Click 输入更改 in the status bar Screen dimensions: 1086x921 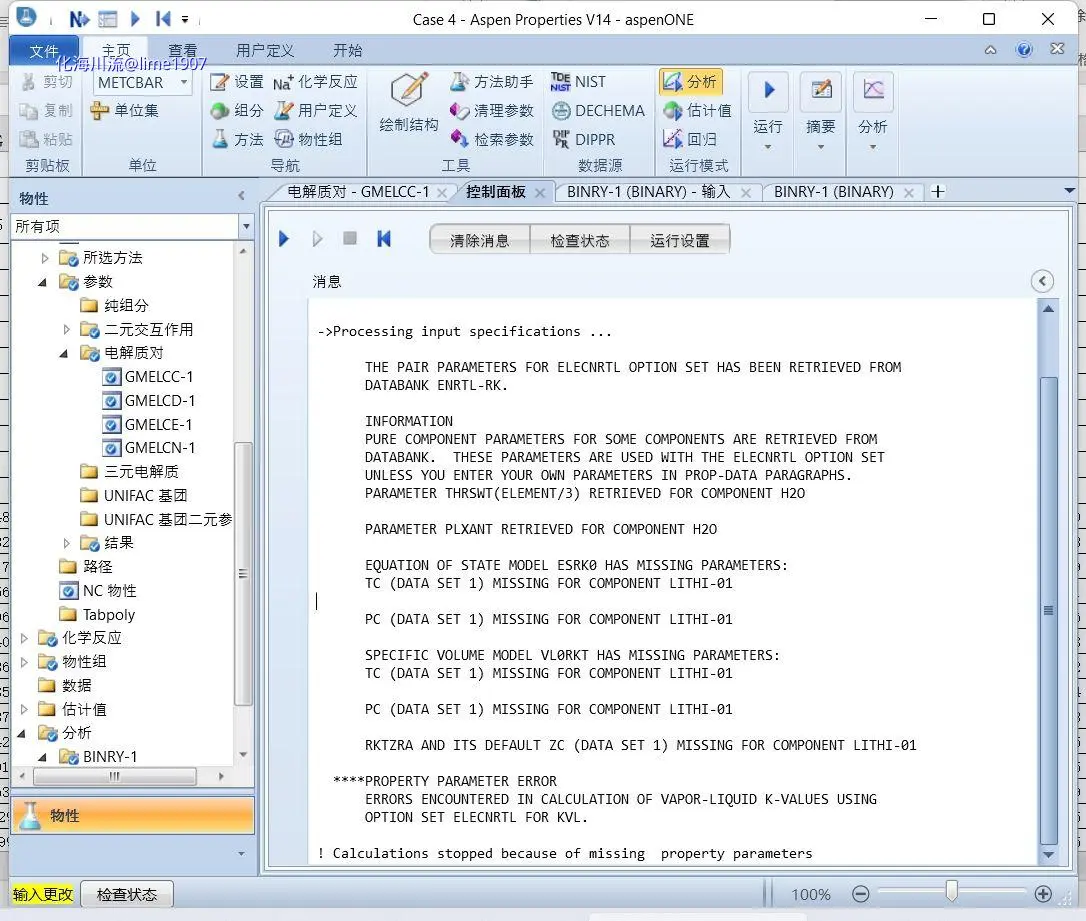click(43, 895)
